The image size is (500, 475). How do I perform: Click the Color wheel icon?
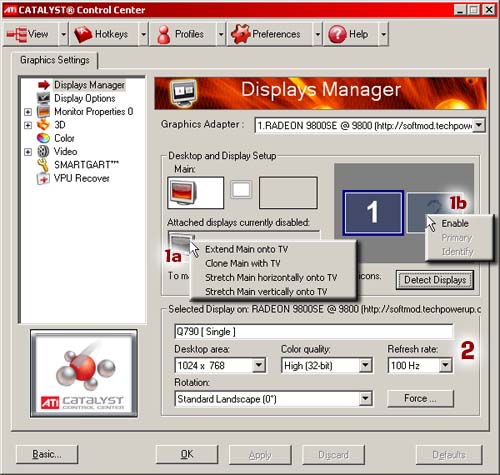point(43,138)
